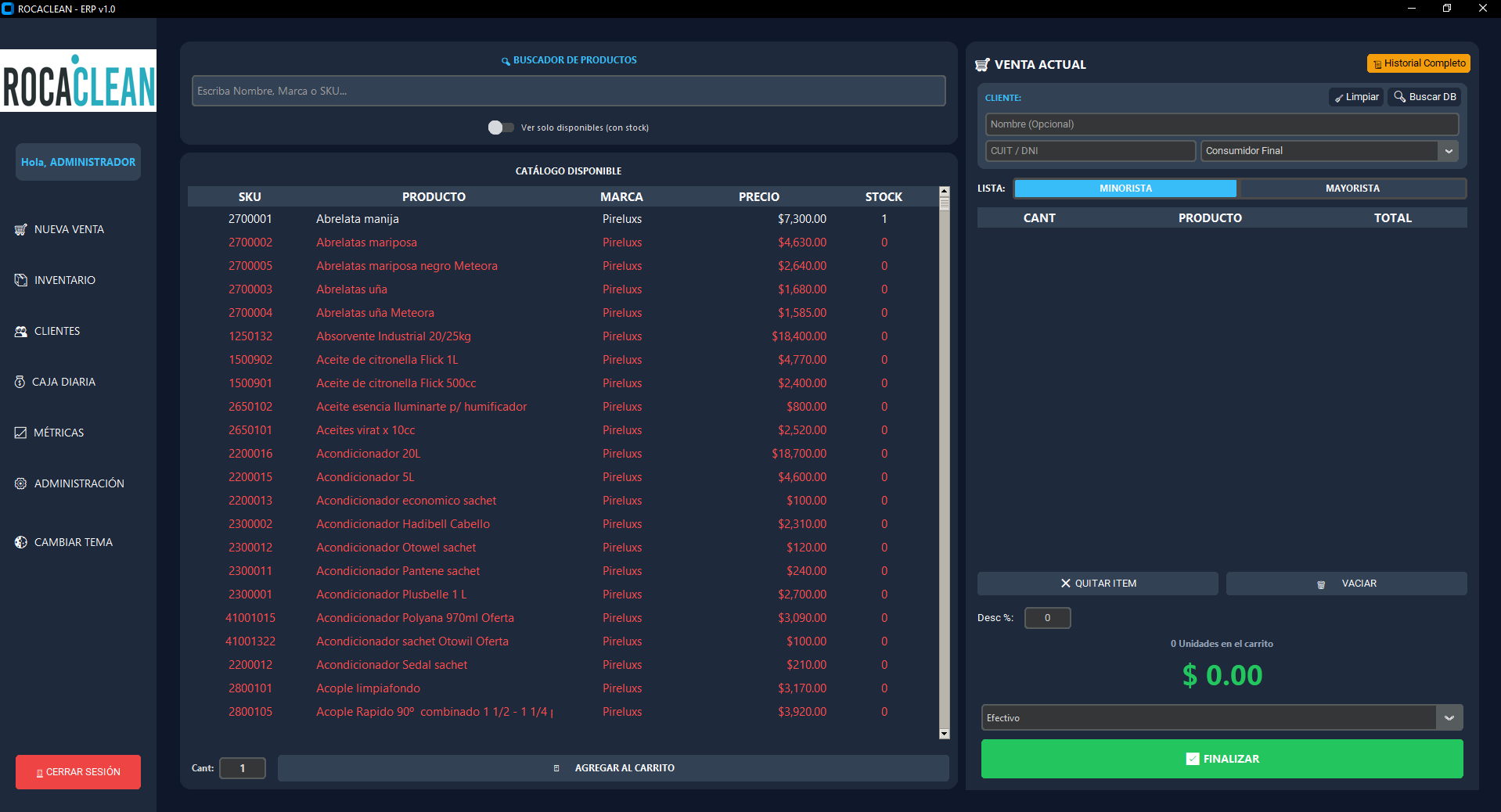This screenshot has height=812, width=1501.
Task: Open the INVENTARIO menu entry
Action: [65, 280]
